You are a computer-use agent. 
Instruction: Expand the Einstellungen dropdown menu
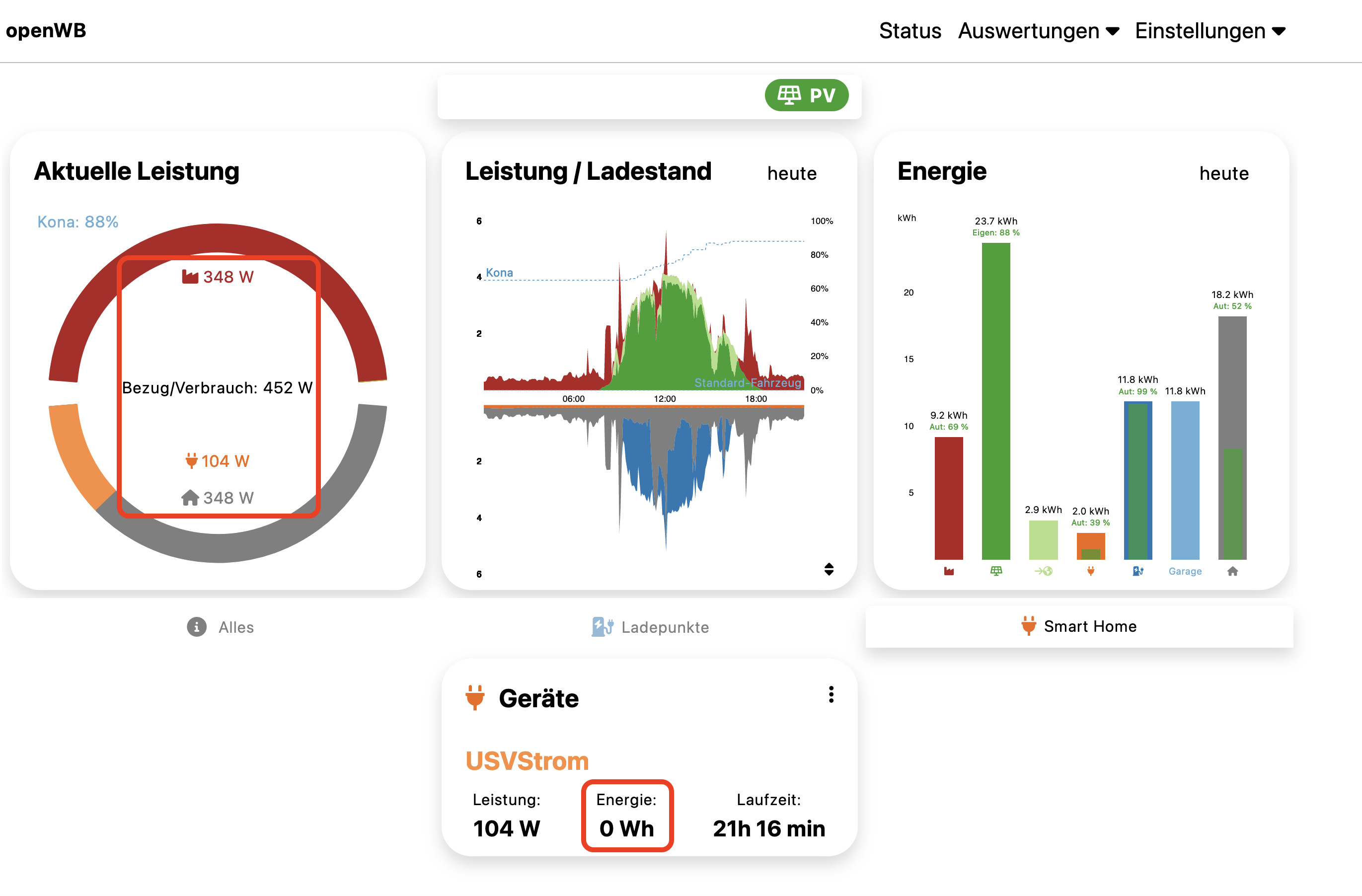click(1210, 31)
